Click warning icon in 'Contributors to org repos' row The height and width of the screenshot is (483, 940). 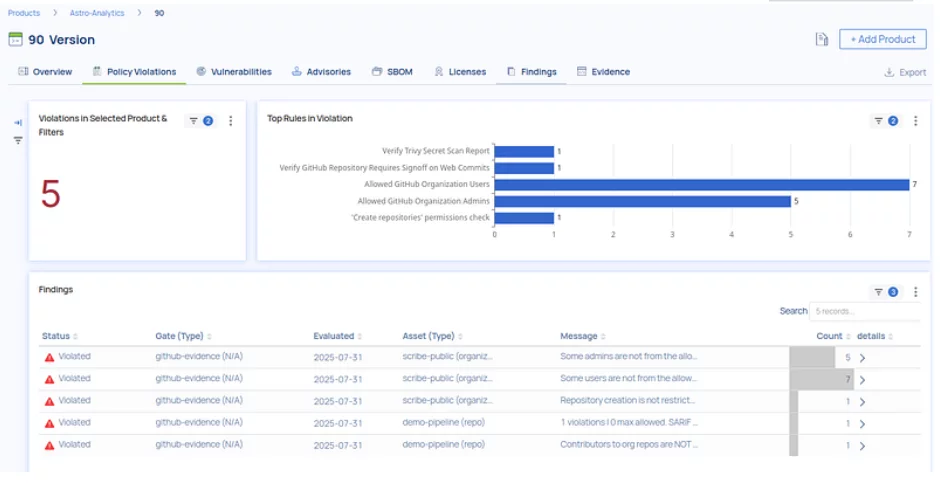coord(49,446)
